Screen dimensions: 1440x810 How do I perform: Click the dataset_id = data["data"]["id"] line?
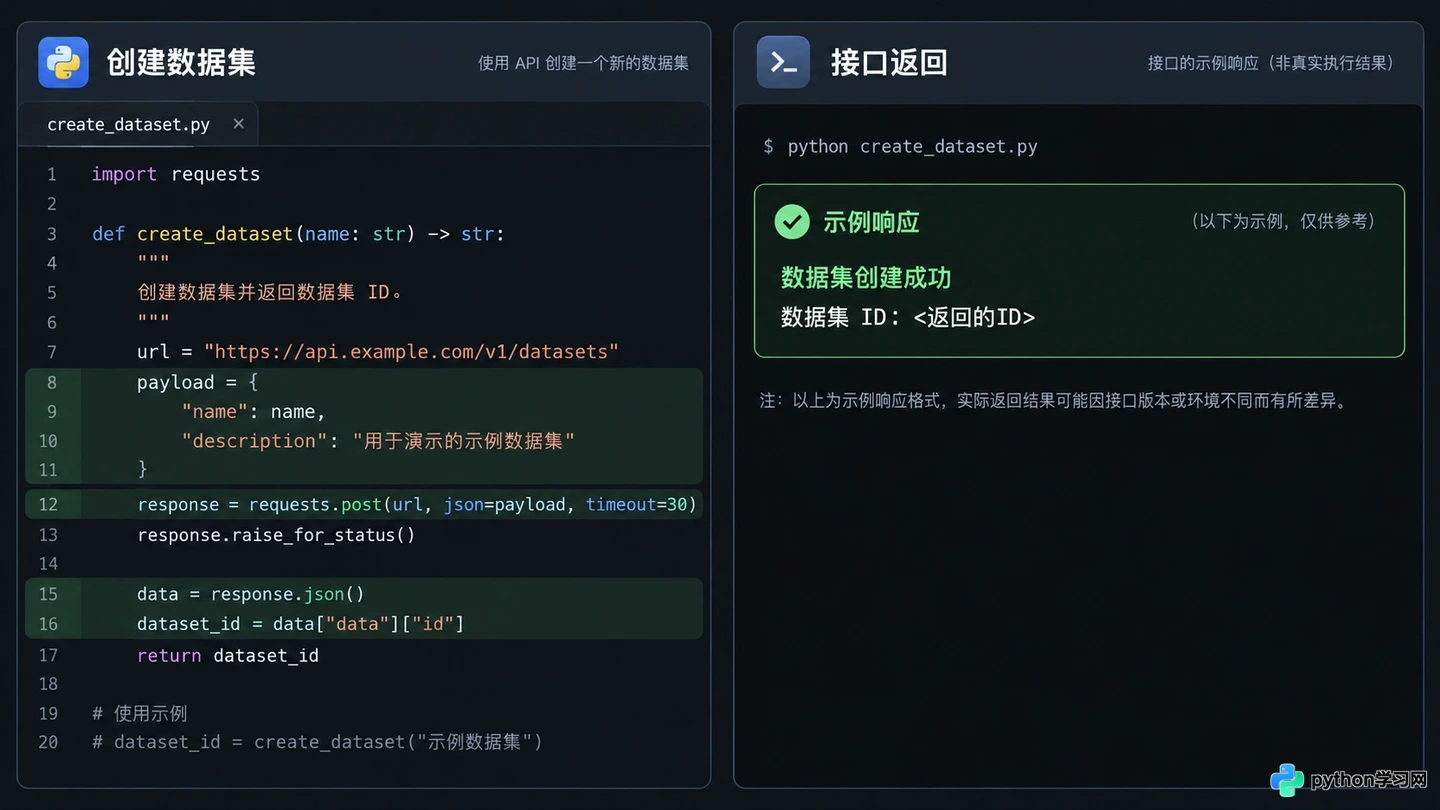(301, 624)
